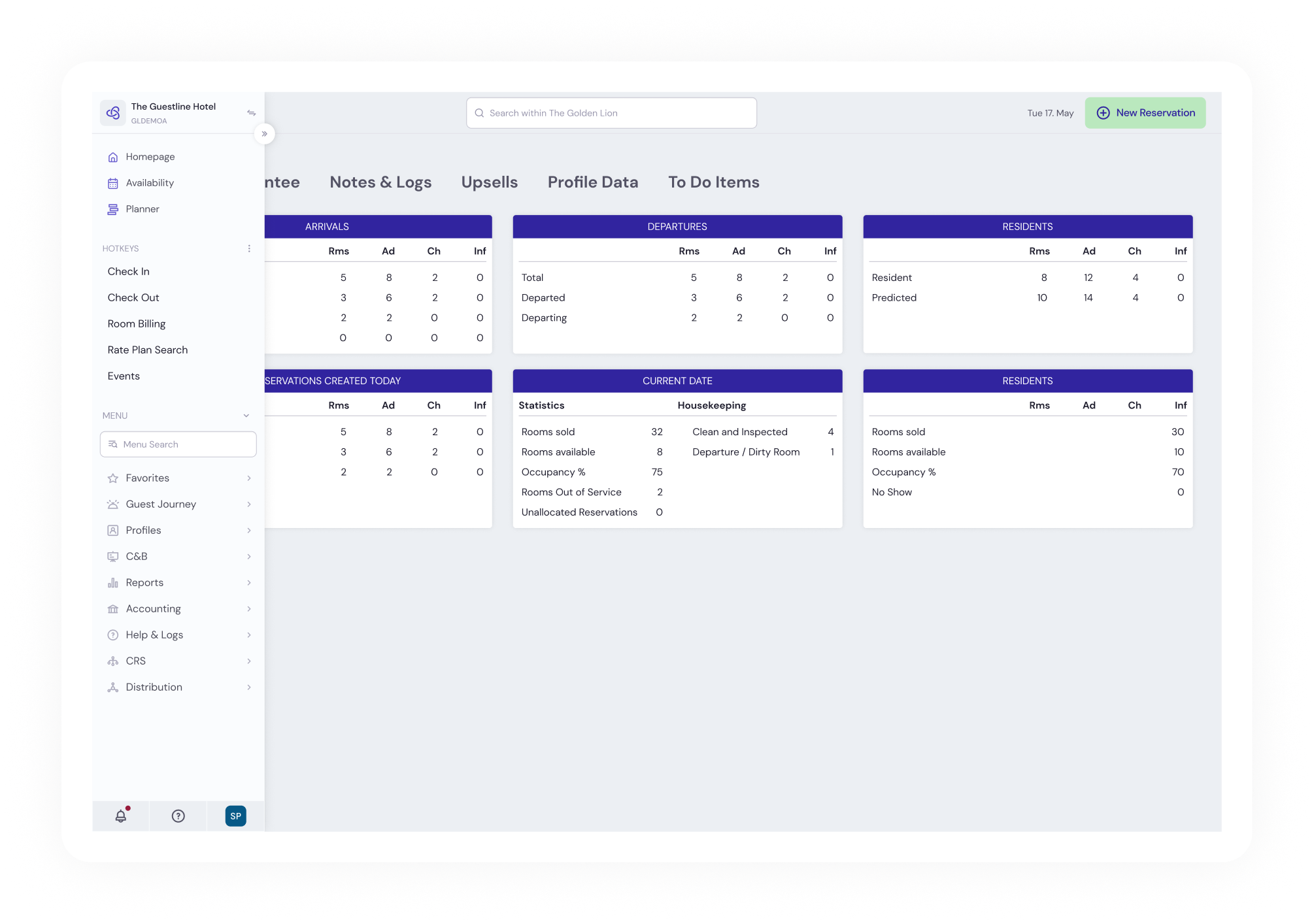Click the Distribution network icon
The image size is (1314, 924).
tap(113, 687)
